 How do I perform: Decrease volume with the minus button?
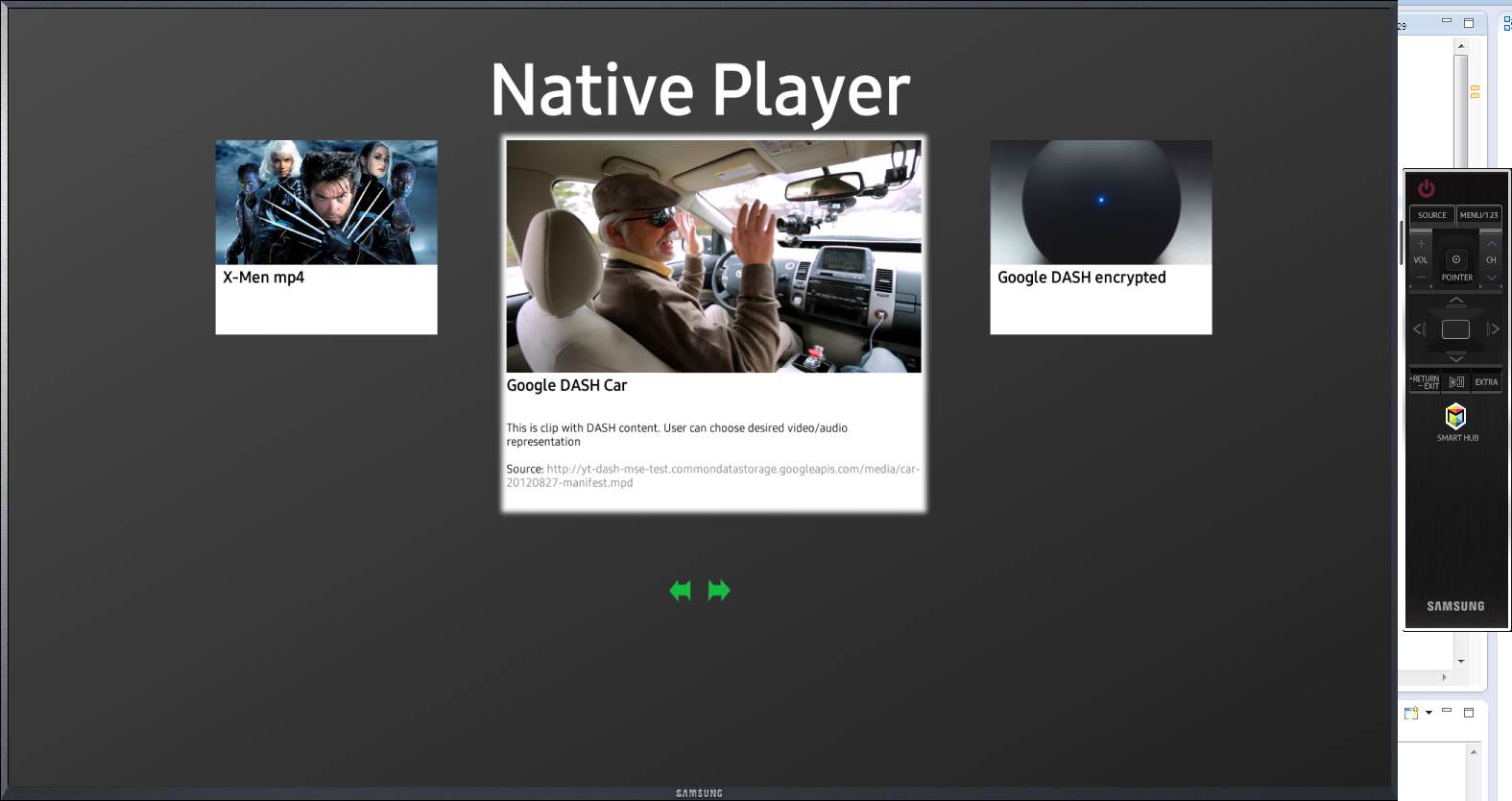click(1421, 277)
